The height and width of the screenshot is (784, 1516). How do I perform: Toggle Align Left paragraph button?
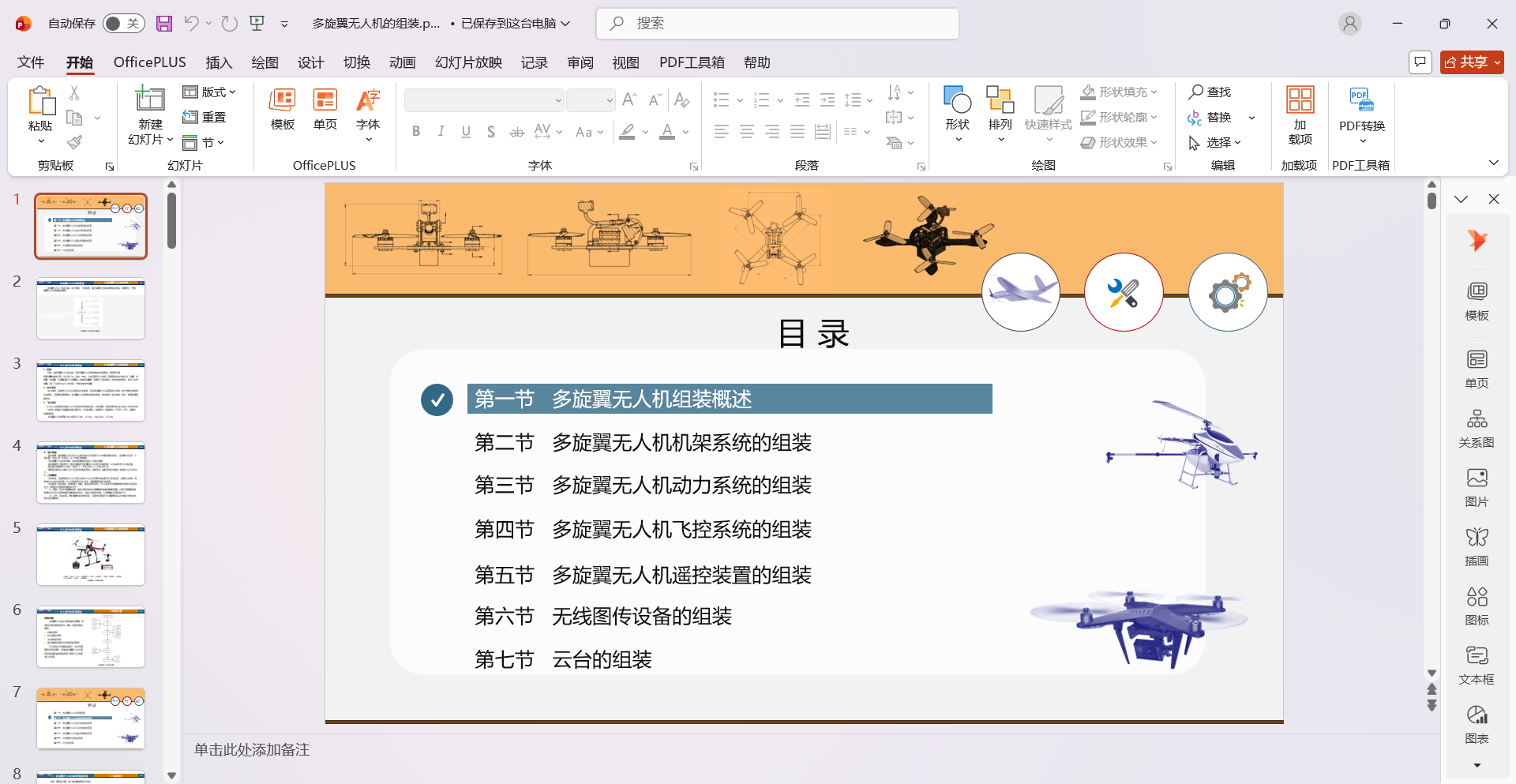click(x=722, y=132)
